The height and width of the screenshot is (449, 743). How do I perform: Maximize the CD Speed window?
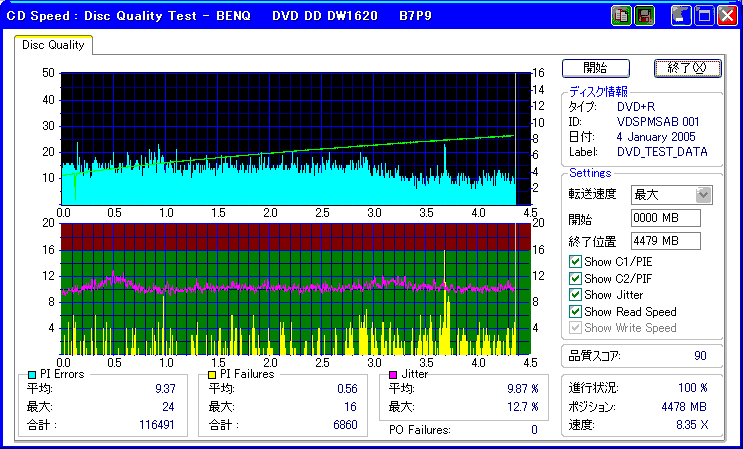point(704,16)
